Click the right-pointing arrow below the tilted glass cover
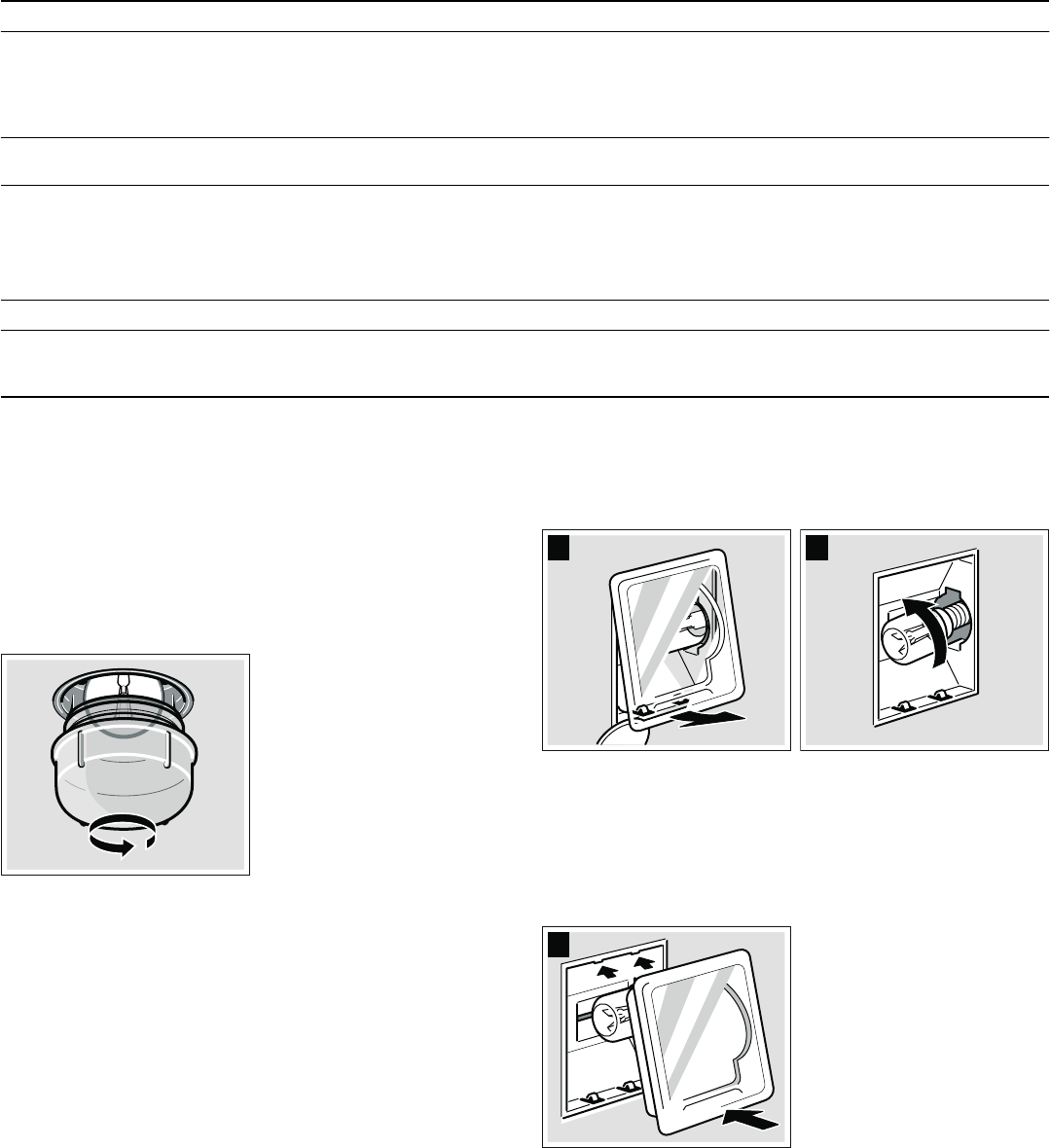Image resolution: width=1050 pixels, height=1148 pixels. (x=709, y=719)
